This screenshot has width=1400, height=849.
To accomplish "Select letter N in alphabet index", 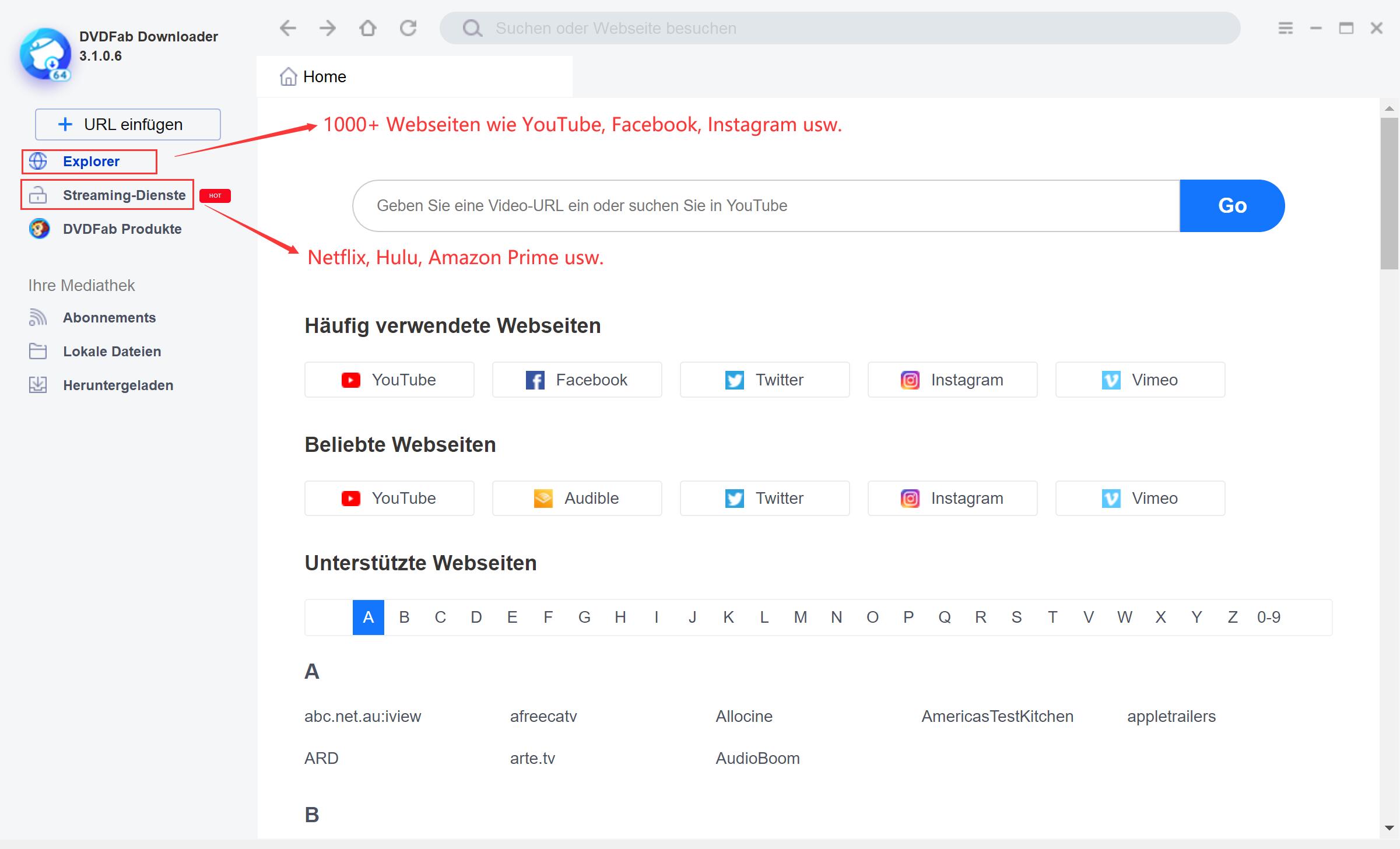I will [x=837, y=617].
